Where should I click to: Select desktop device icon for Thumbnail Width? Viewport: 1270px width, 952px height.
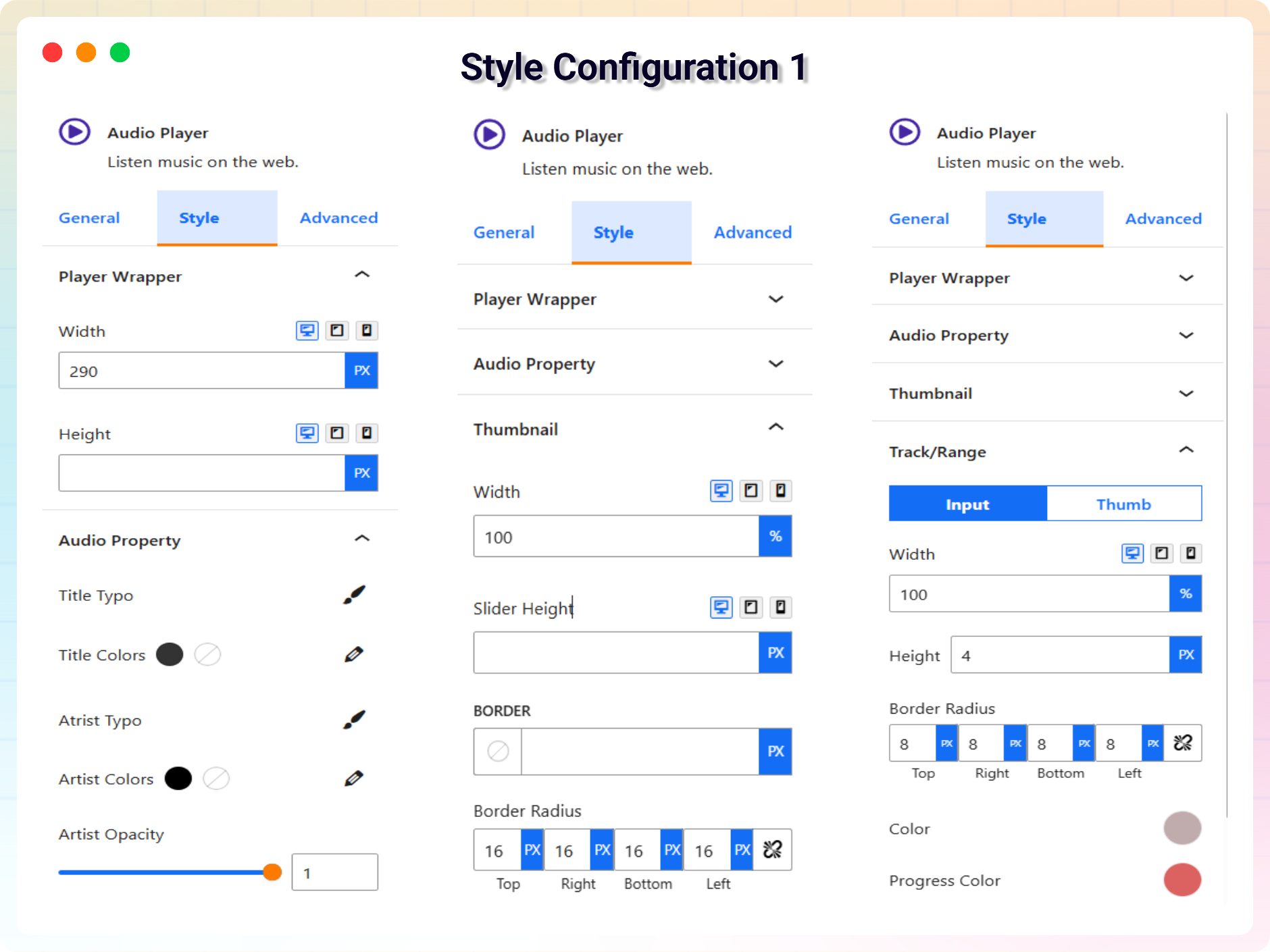click(x=721, y=491)
